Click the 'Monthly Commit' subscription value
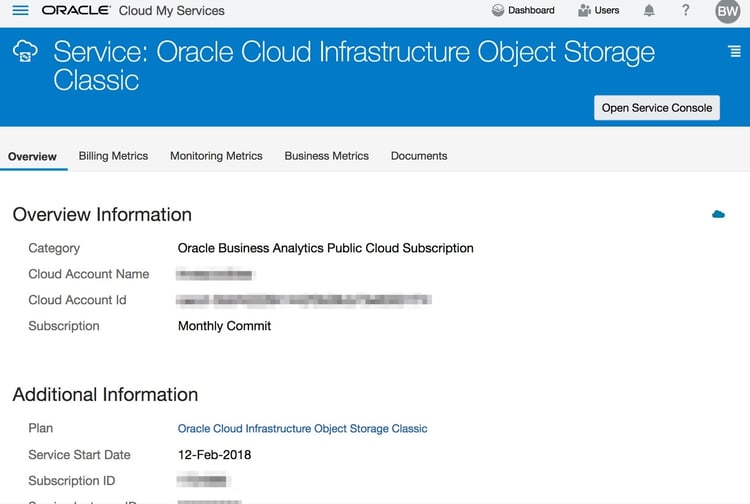This screenshot has height=504, width=750. [224, 326]
